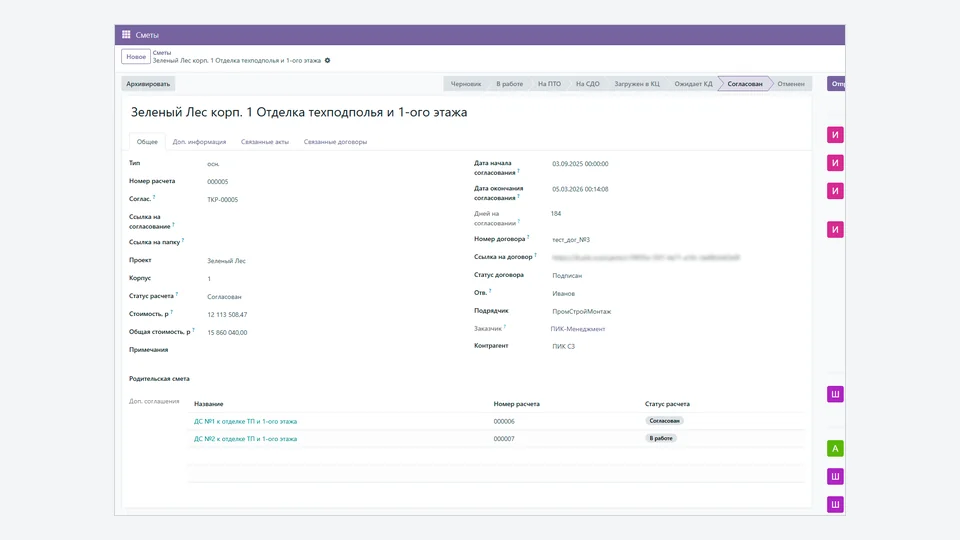Show help tooltip next to Заказчик label
The height and width of the screenshot is (540, 960).
[505, 326]
